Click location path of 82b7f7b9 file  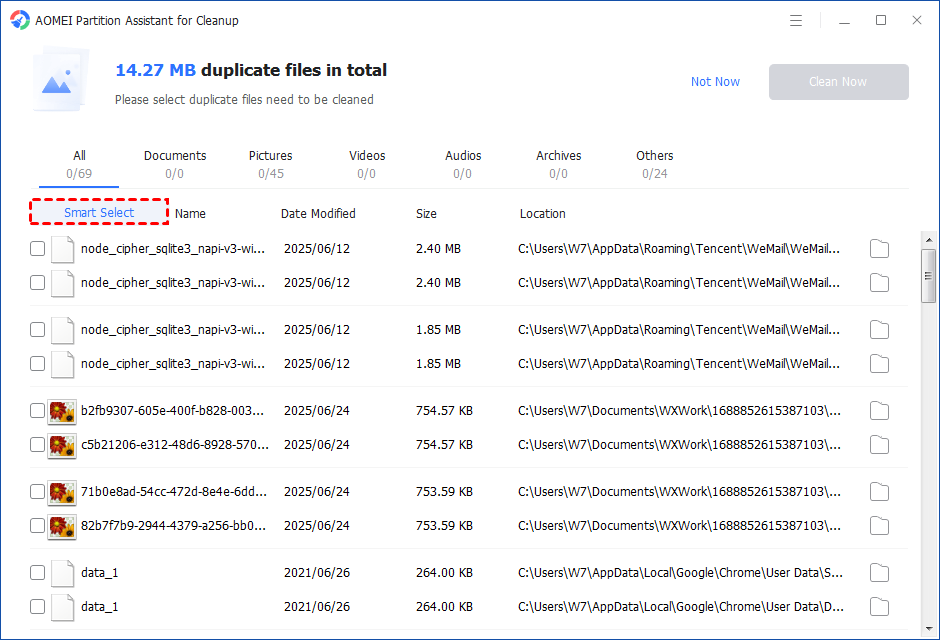679,526
